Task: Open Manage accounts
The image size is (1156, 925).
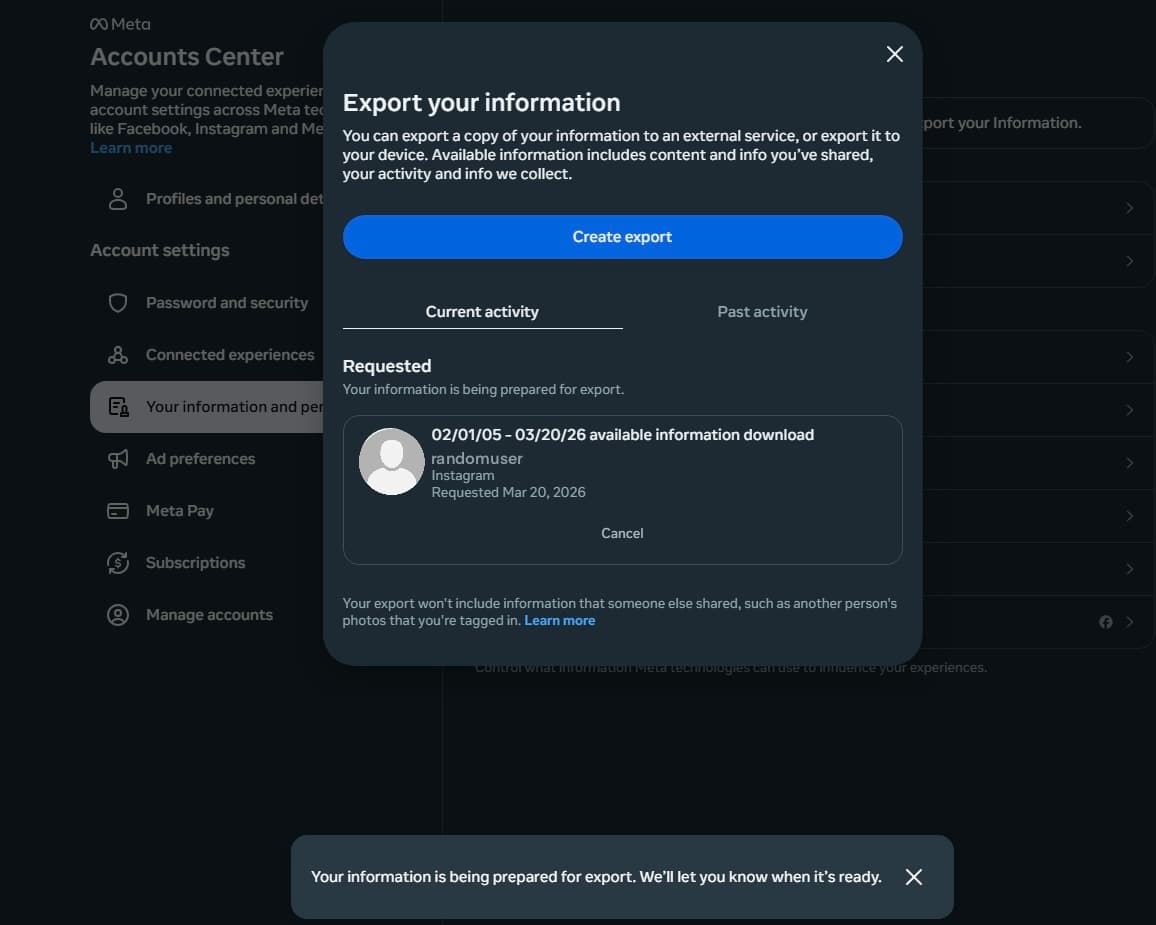Action: (x=207, y=615)
